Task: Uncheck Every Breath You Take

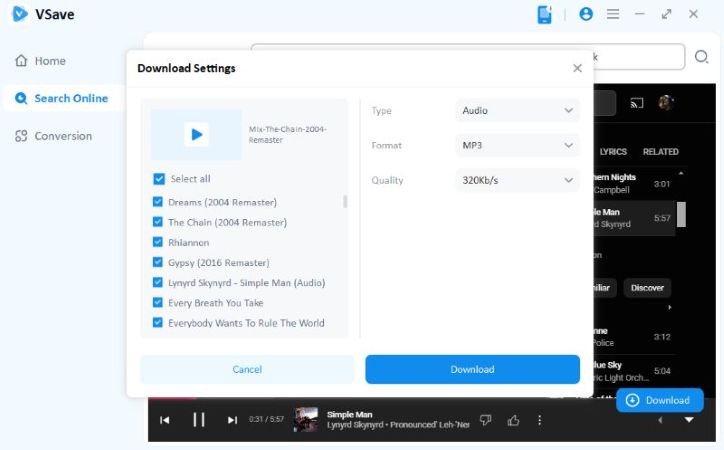Action: coord(157,302)
